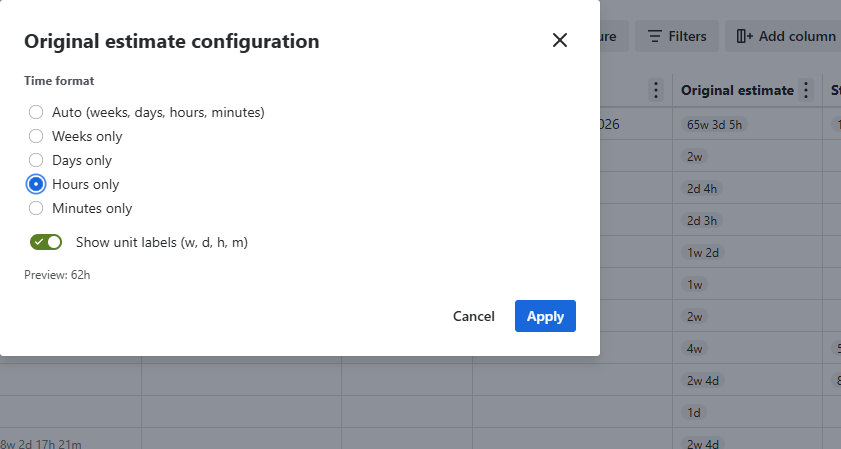The height and width of the screenshot is (449, 841).
Task: Select the 1w estimate value
Action: 695,285
